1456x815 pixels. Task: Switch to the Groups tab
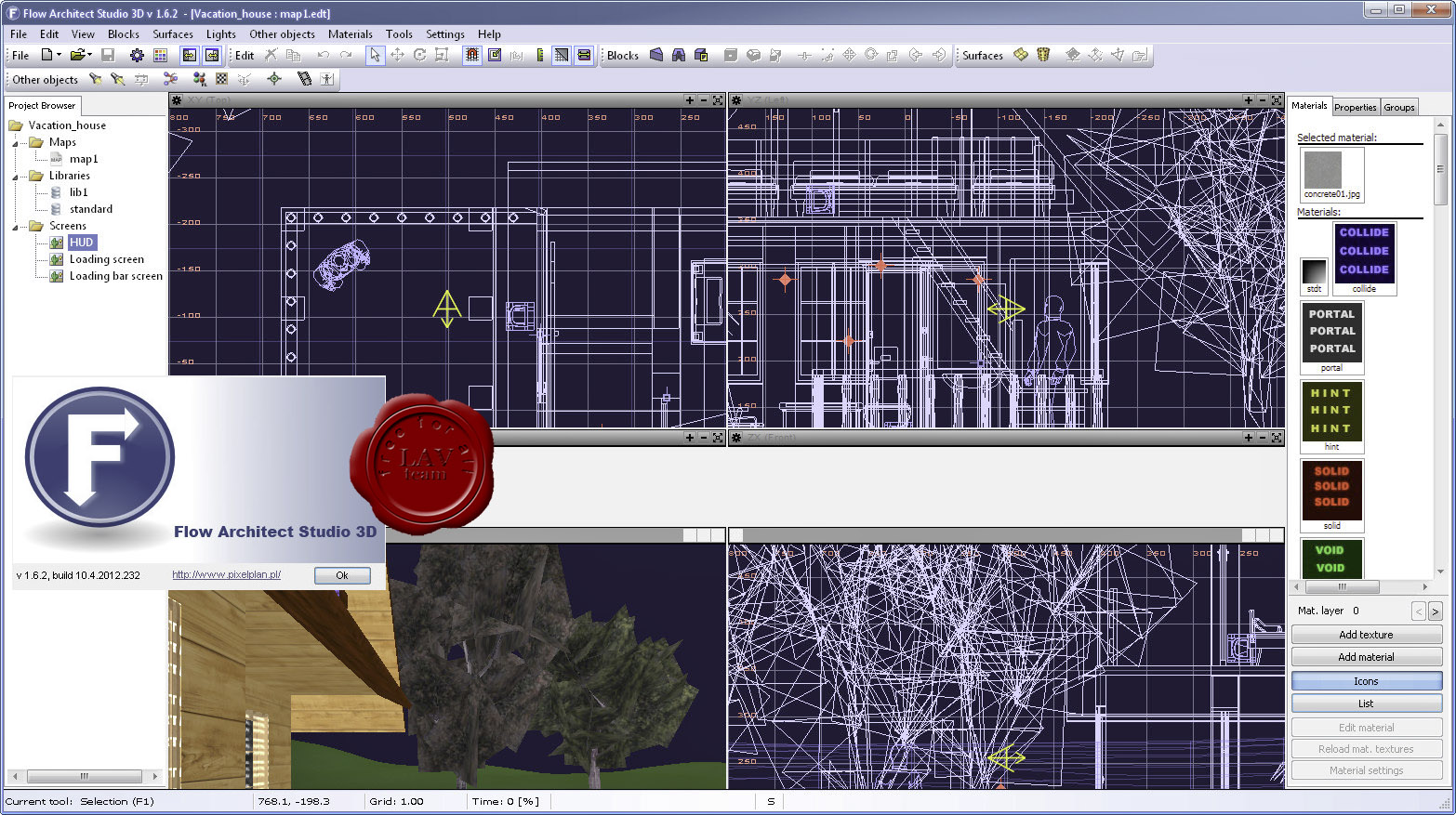coord(1399,107)
